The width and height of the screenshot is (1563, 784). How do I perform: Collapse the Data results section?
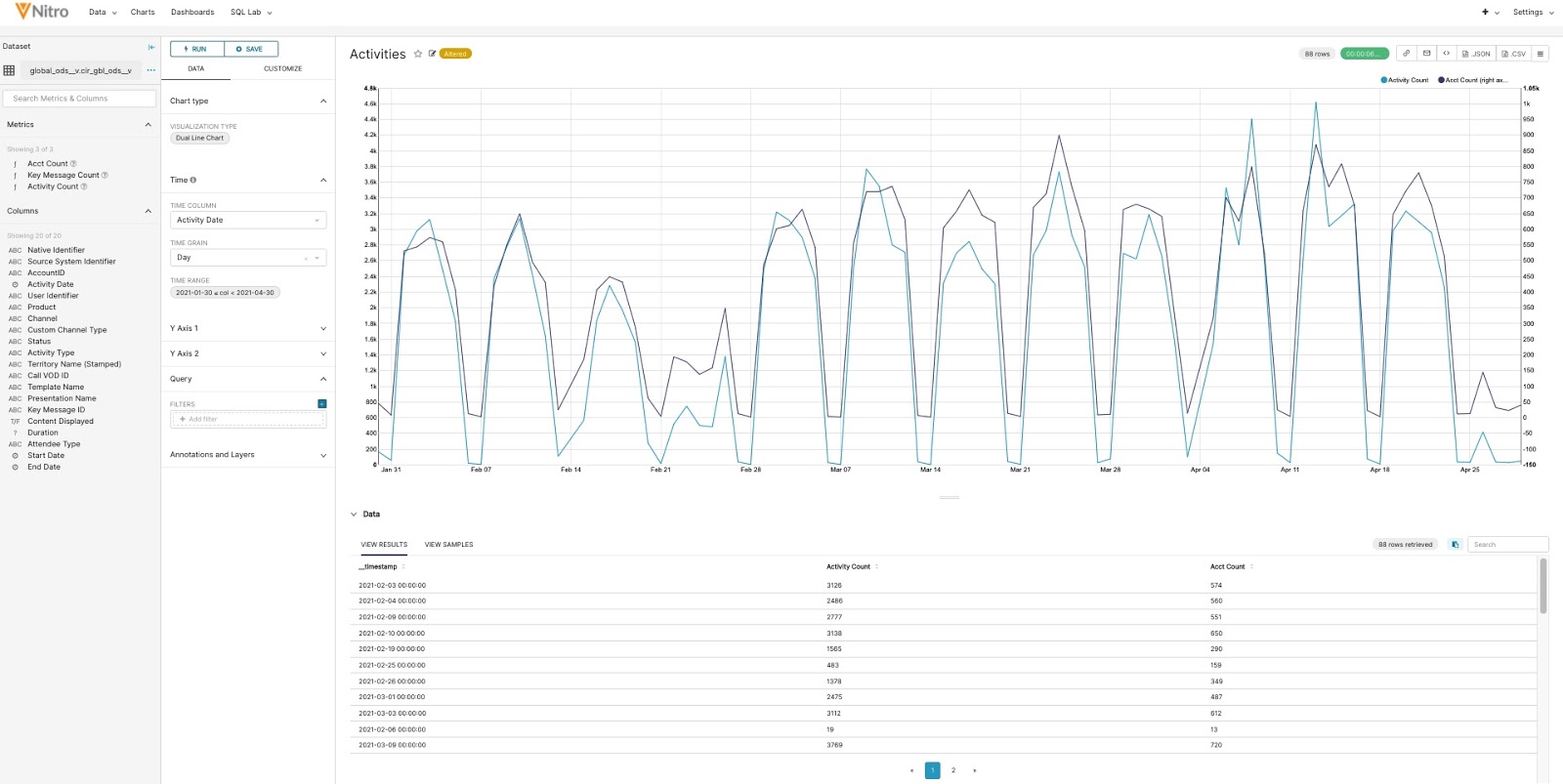click(x=354, y=515)
